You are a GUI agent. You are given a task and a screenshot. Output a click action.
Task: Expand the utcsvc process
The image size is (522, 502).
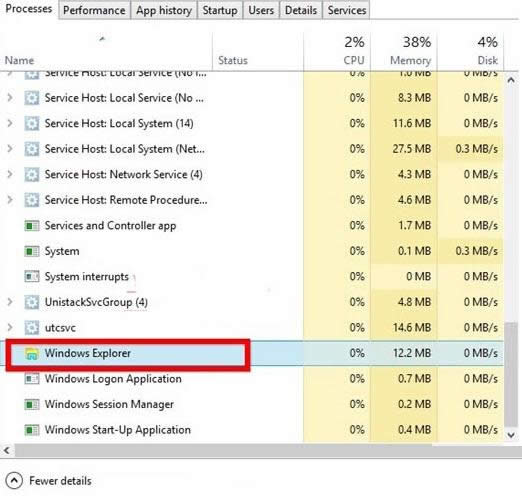tap(10, 328)
